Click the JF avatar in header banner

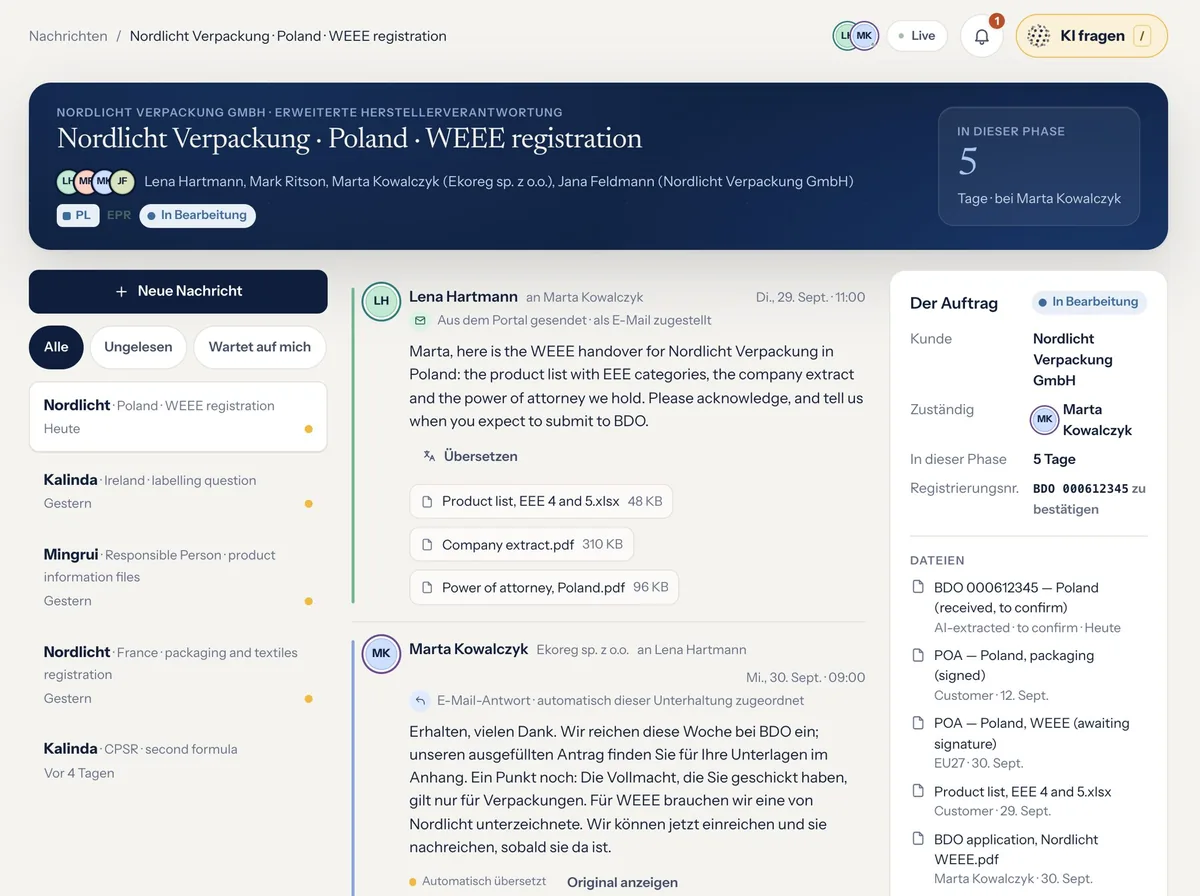[122, 182]
